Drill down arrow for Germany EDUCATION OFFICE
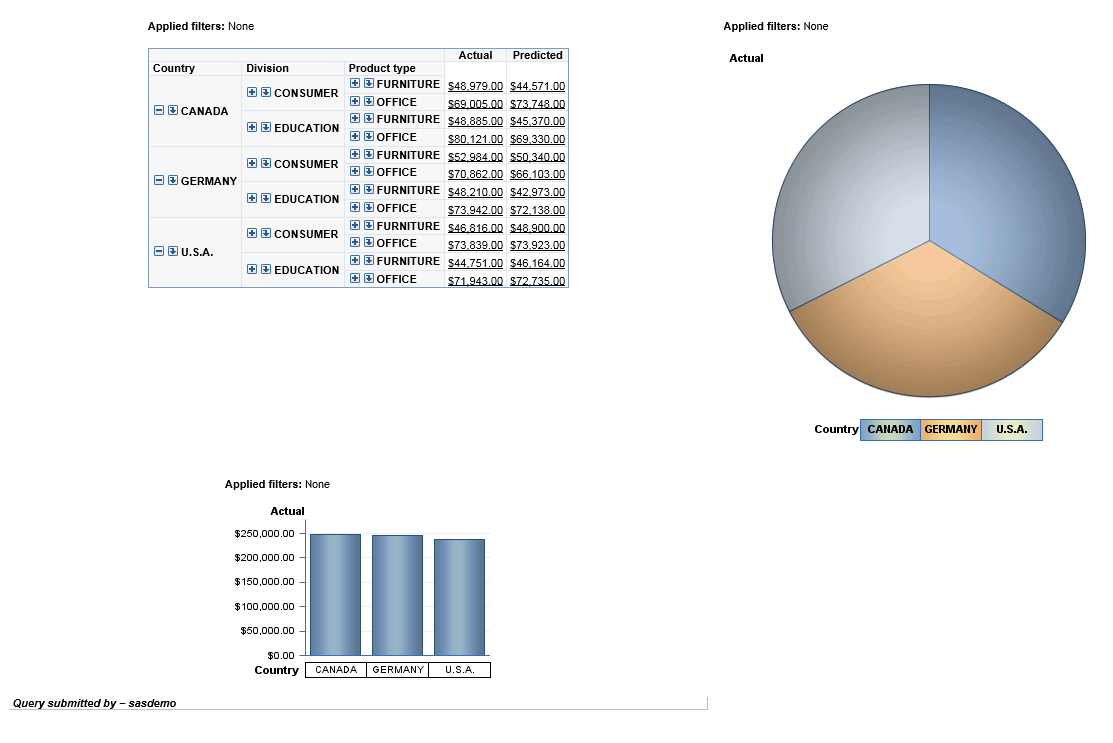This screenshot has width=1113, height=743. coord(368,208)
